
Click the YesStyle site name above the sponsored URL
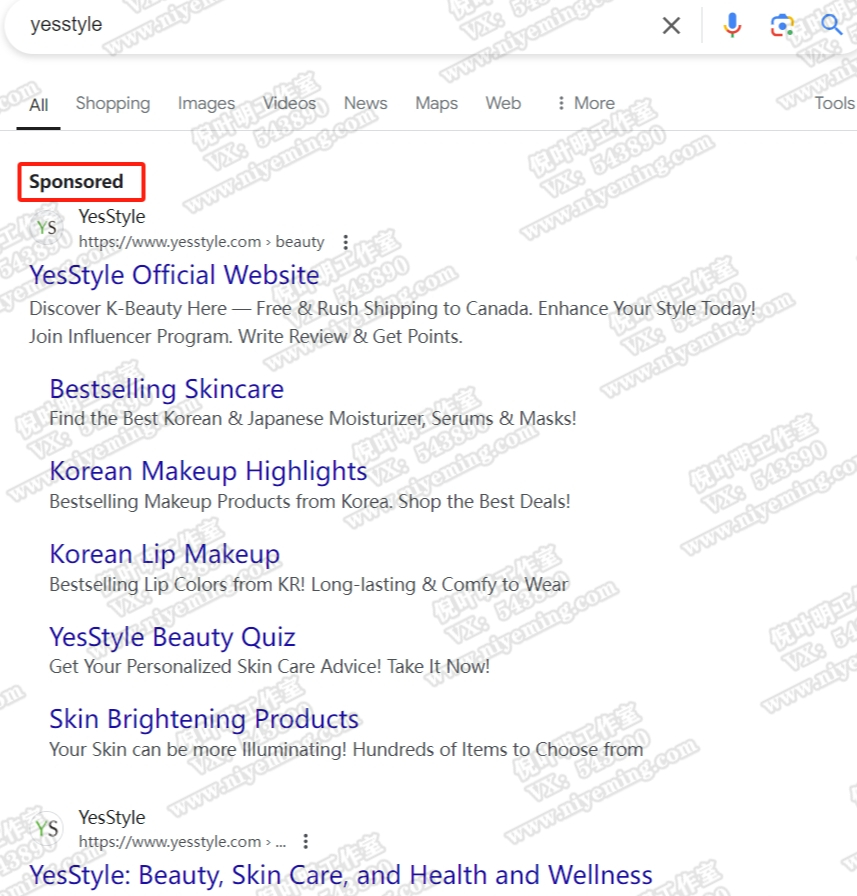(112, 217)
